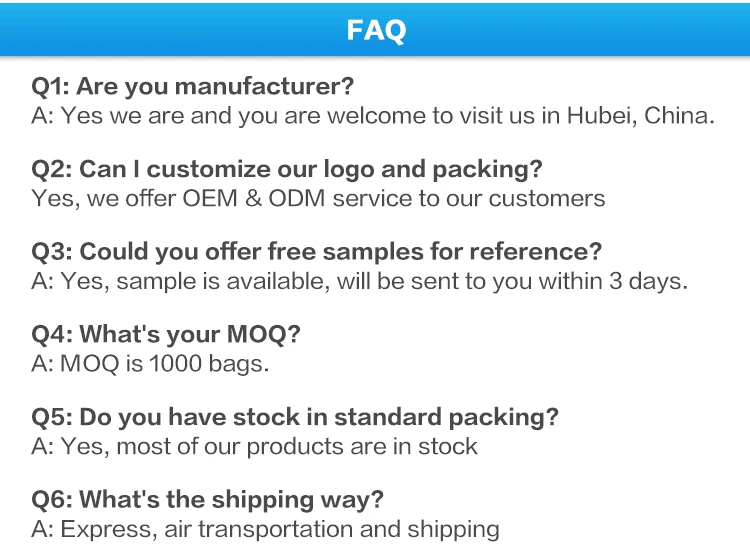Image resolution: width=750 pixels, height=552 pixels.
Task: Select the Q6 shipping way question
Action: [207, 500]
